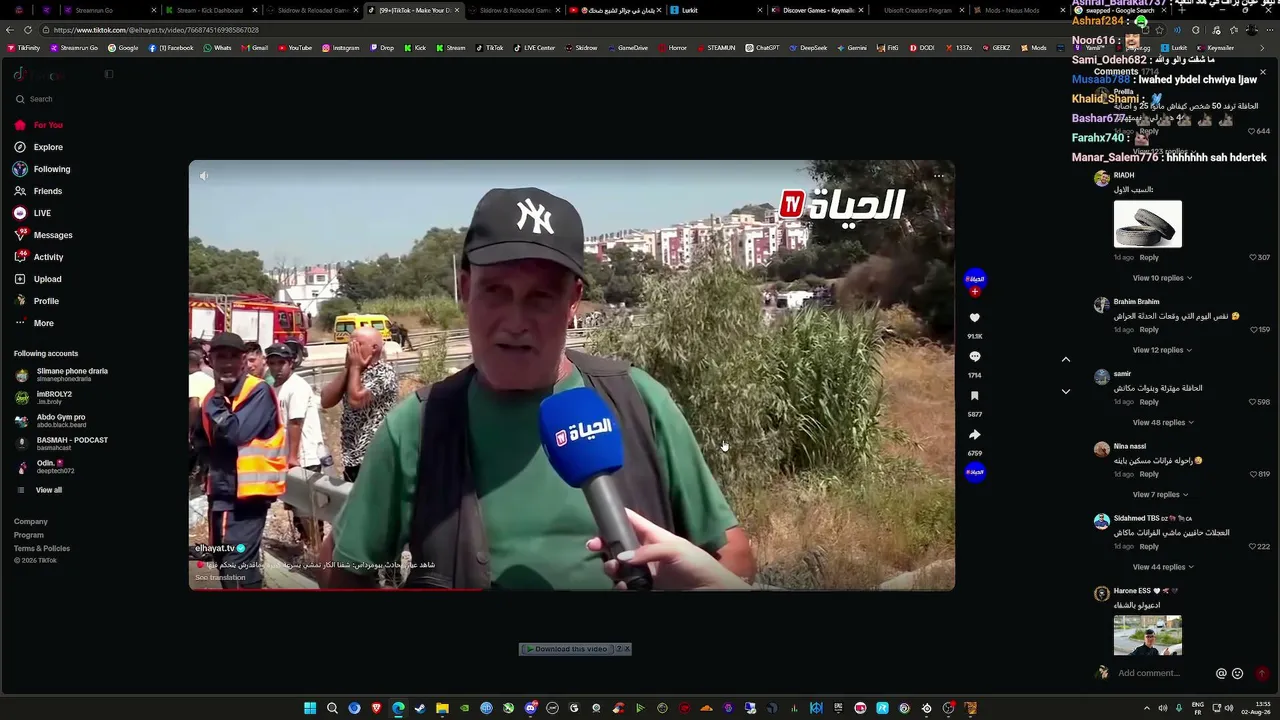
Task: Open video options three-dot menu
Action: click(938, 176)
